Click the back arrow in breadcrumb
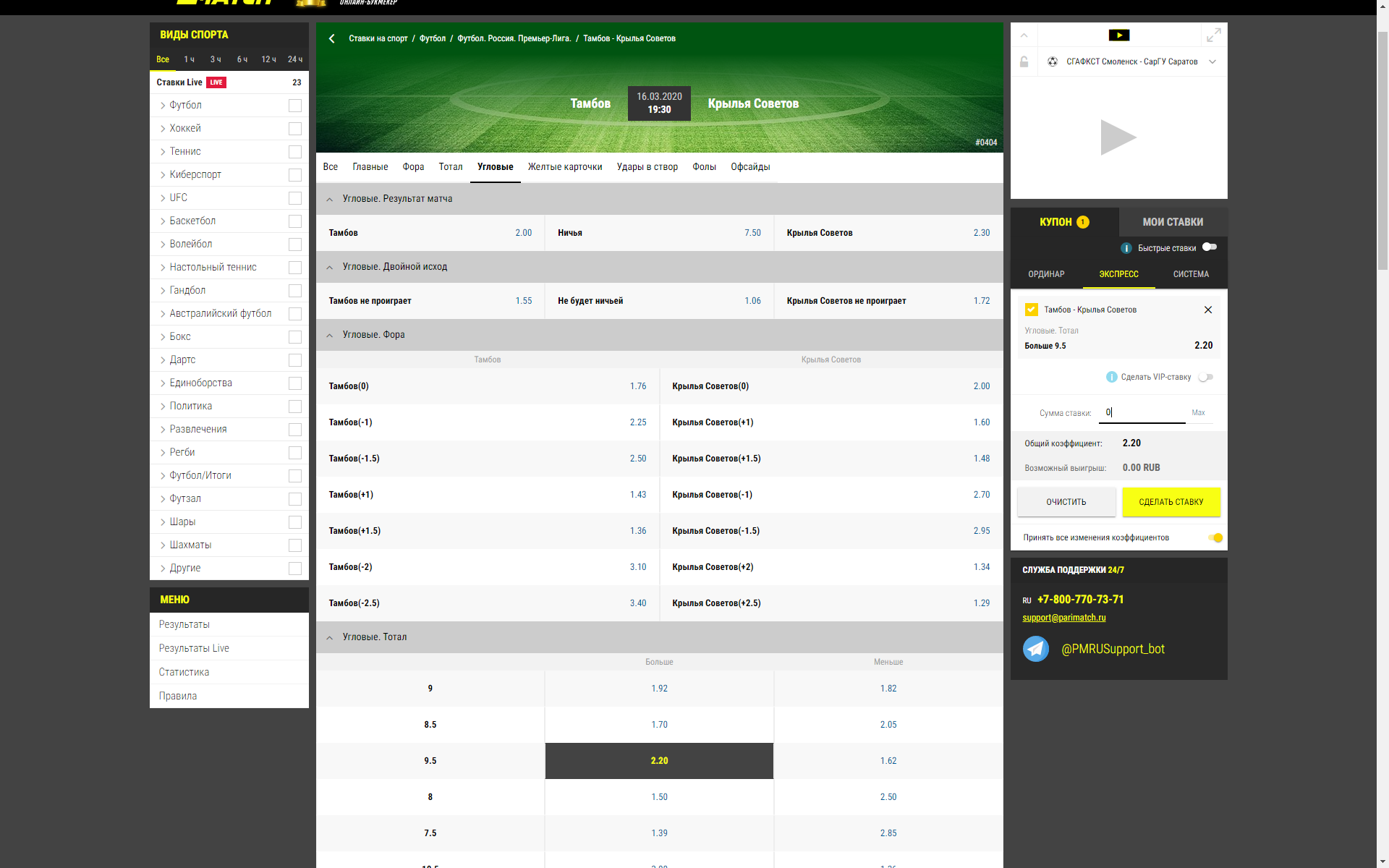The width and height of the screenshot is (1389, 868). [x=332, y=38]
